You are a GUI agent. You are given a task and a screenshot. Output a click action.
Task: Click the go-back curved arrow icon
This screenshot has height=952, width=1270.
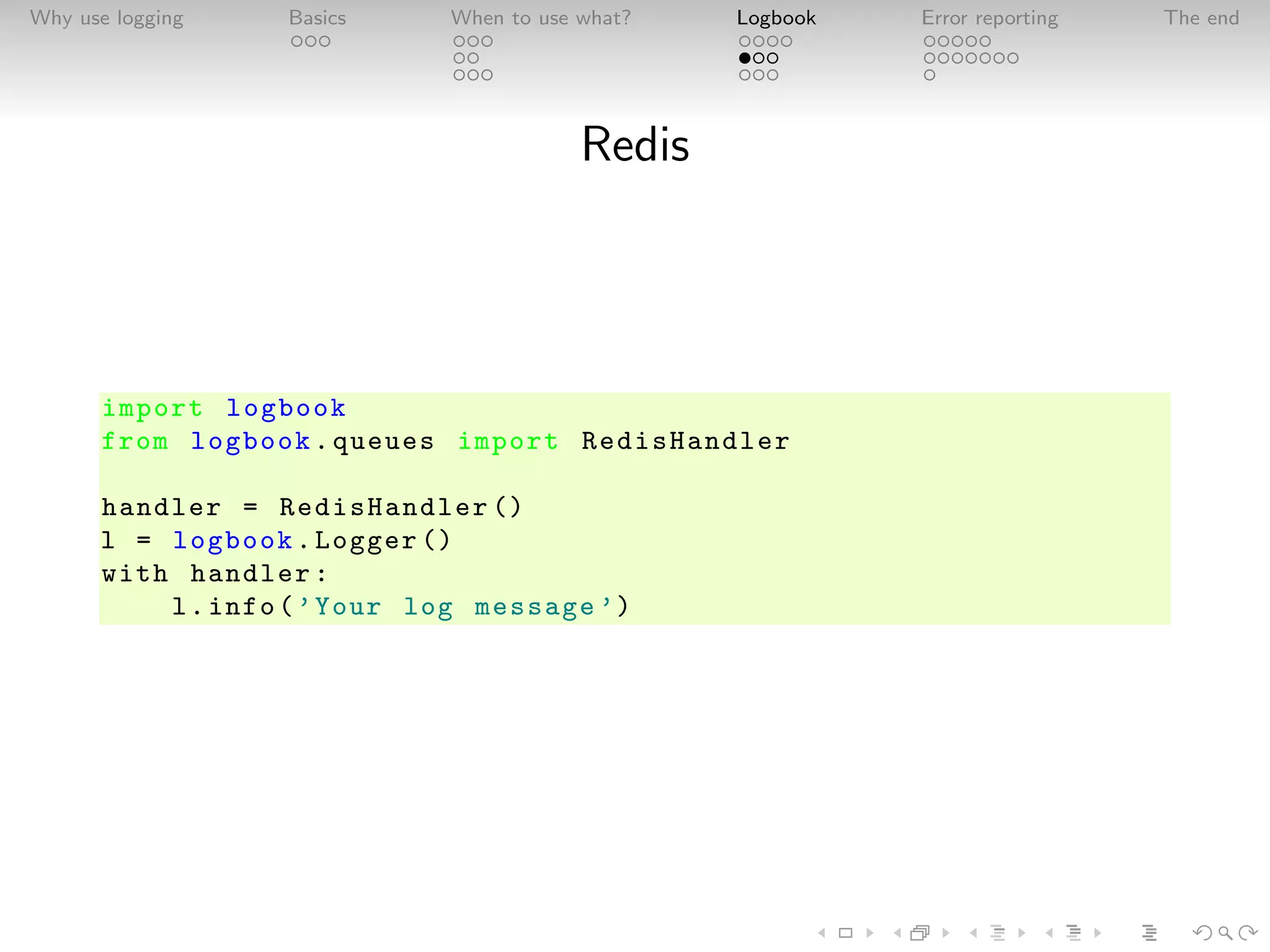click(1202, 932)
